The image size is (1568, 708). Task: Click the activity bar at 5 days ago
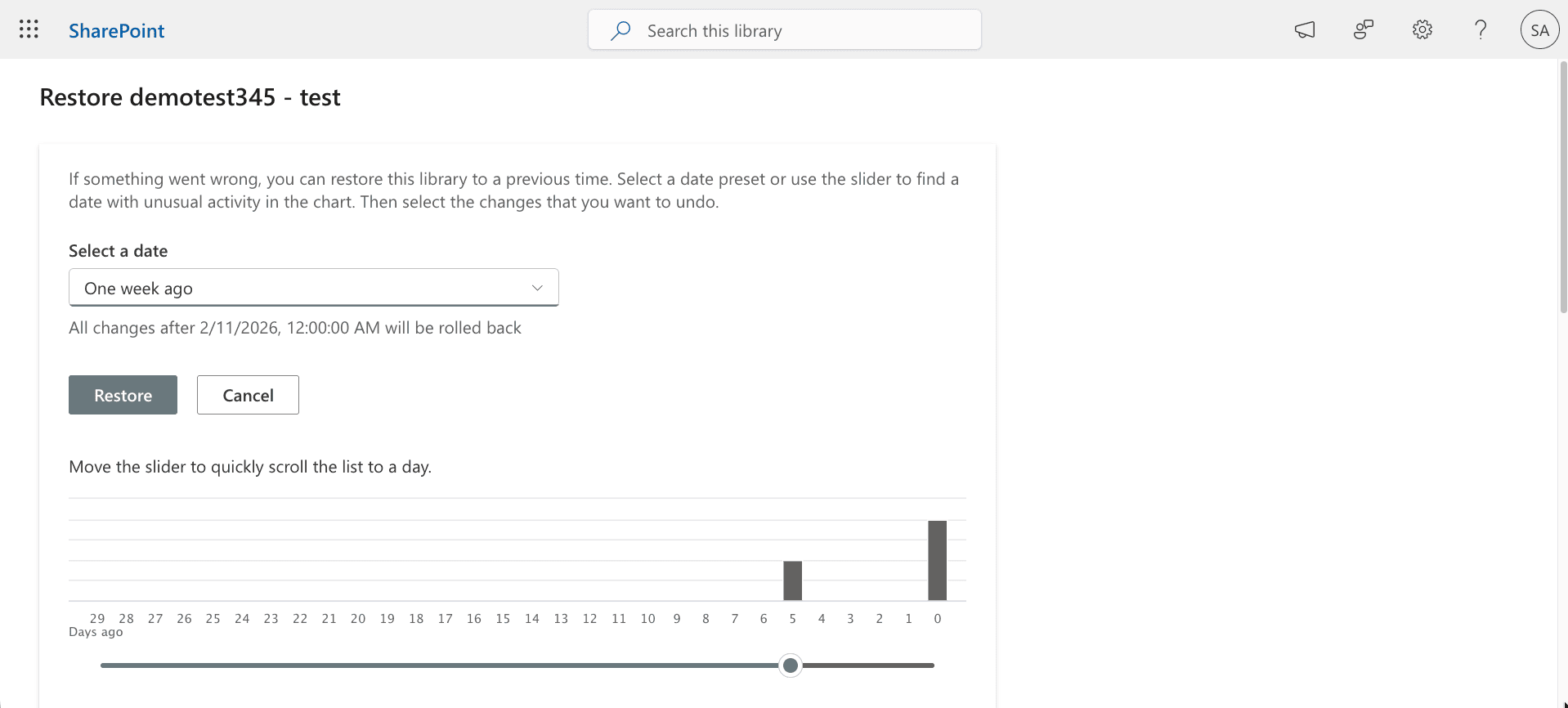coord(792,580)
